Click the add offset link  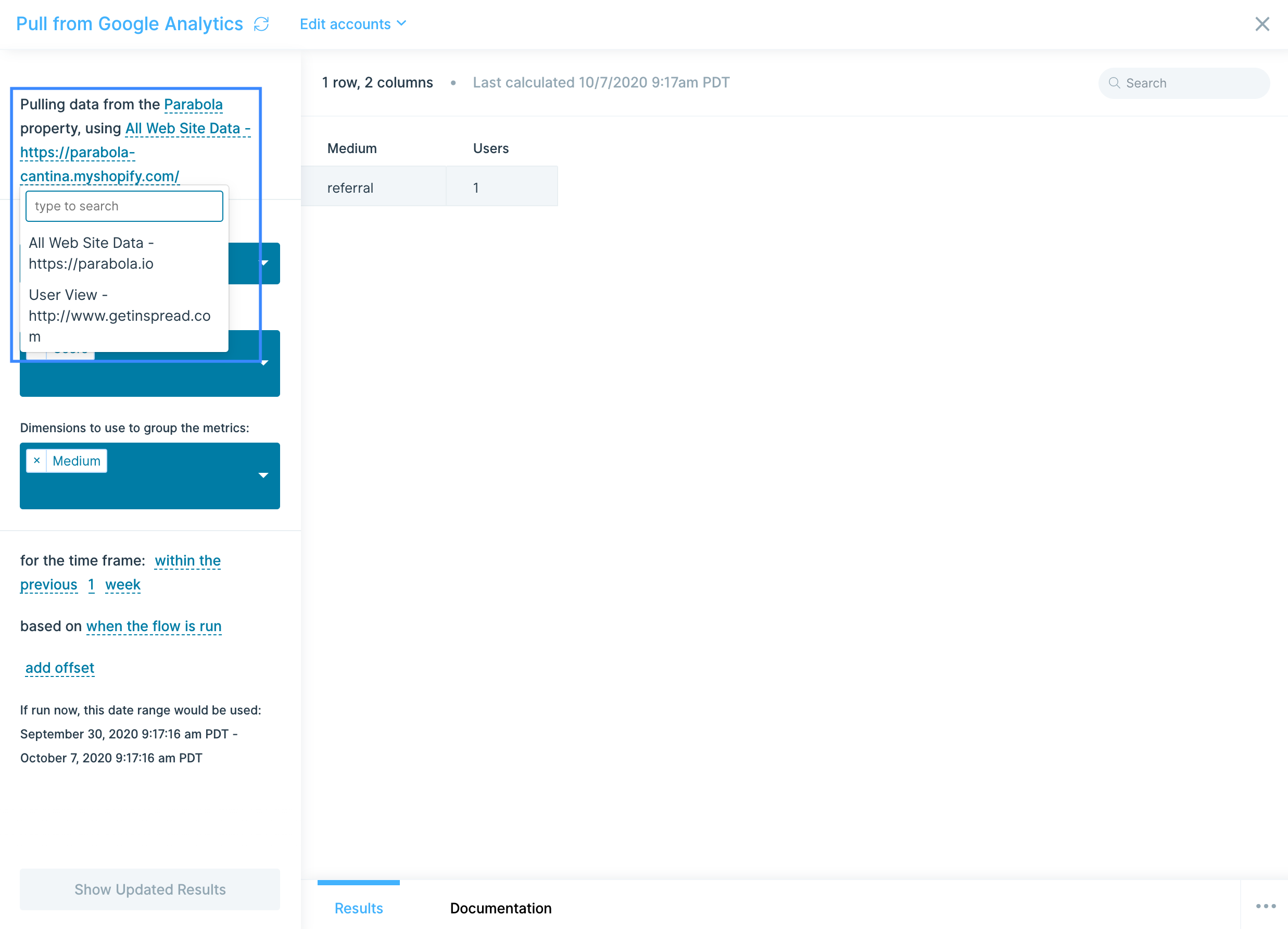click(60, 668)
